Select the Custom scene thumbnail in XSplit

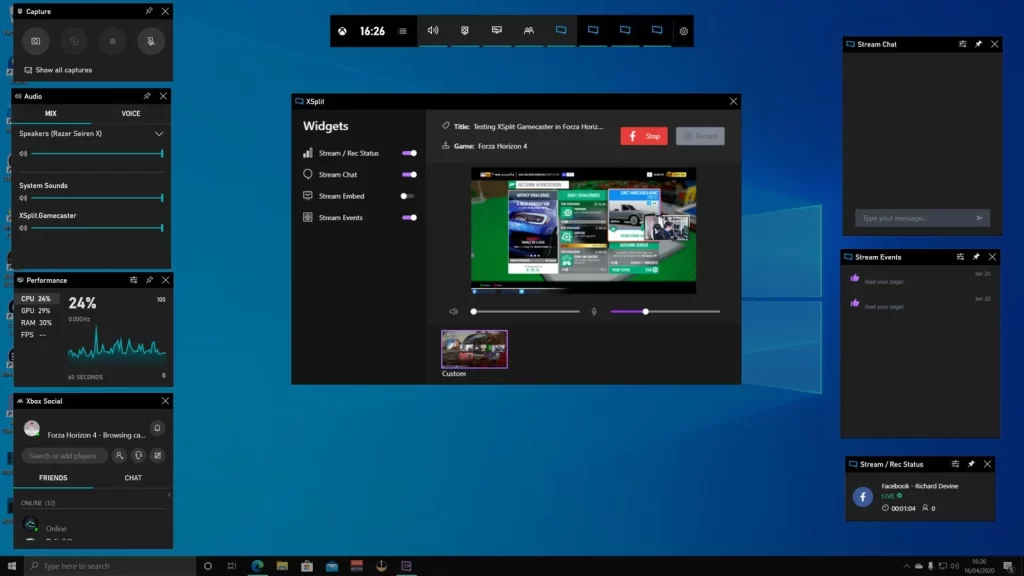[474, 348]
